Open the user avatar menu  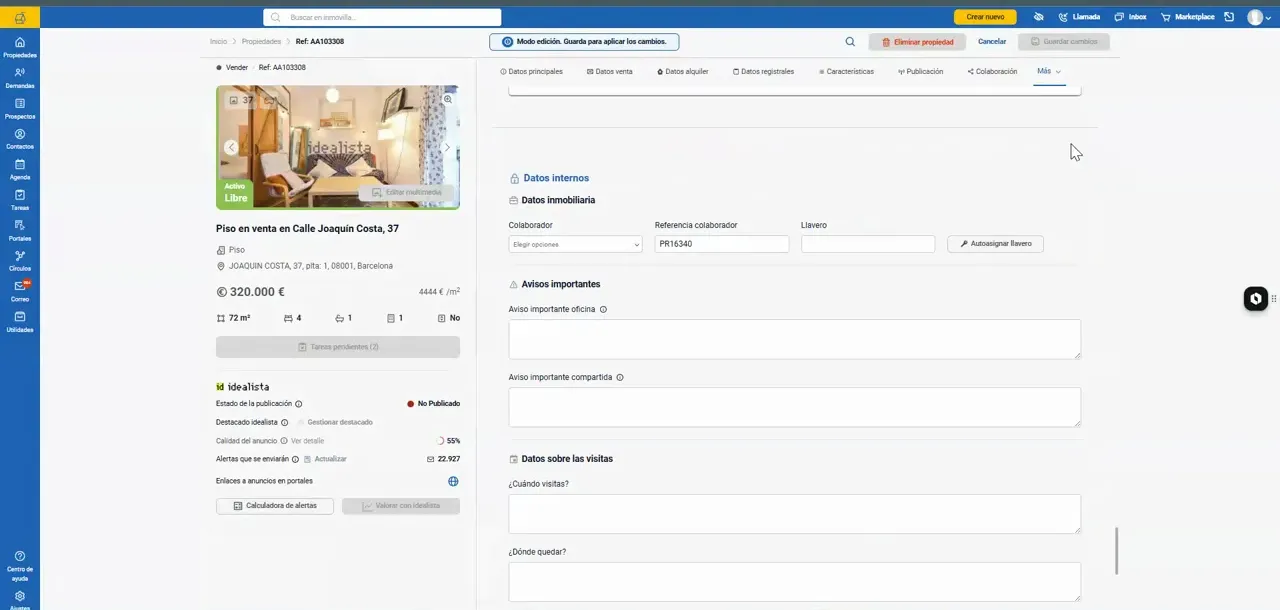pos(1259,17)
